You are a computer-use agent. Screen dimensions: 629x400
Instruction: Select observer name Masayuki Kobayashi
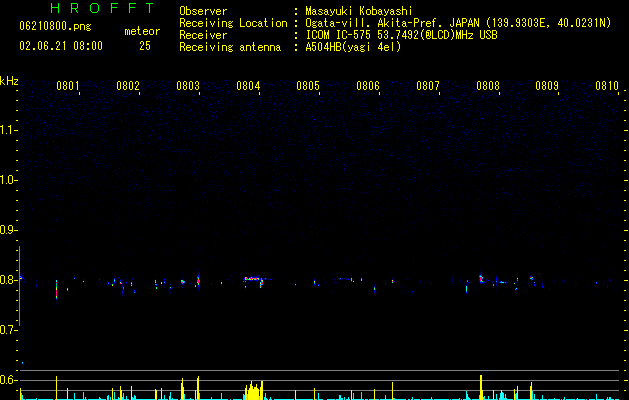tap(359, 11)
